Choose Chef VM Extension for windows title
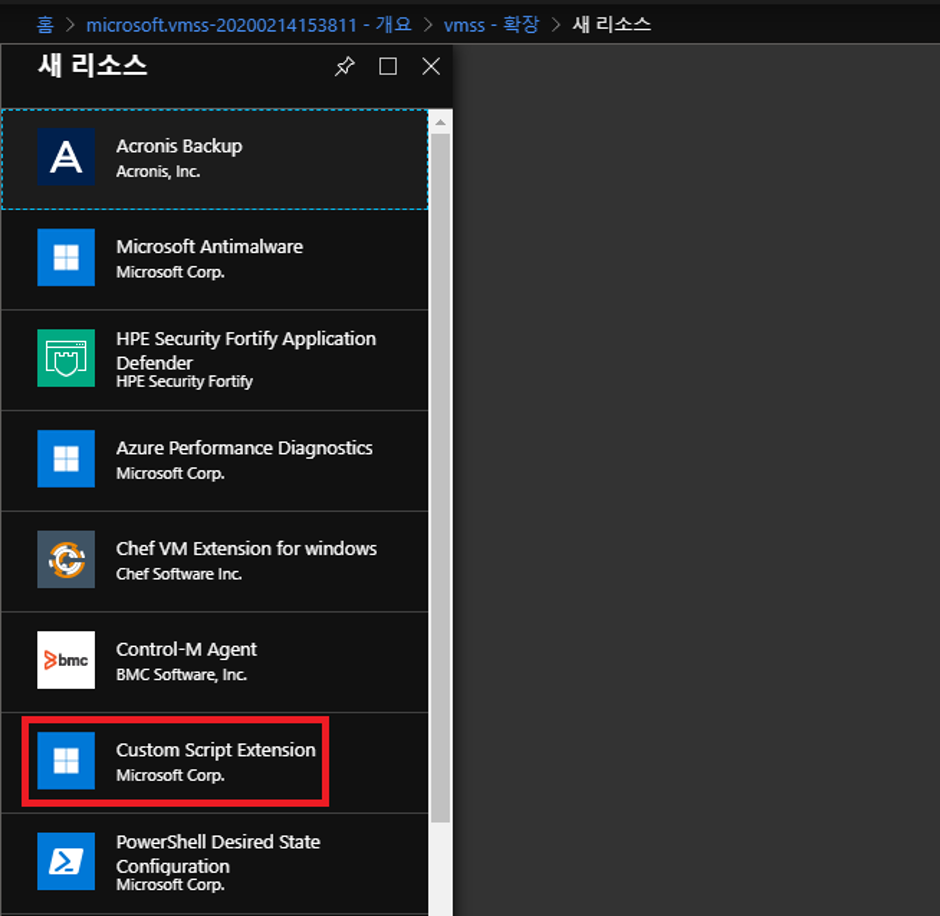The image size is (940, 916). tap(246, 549)
